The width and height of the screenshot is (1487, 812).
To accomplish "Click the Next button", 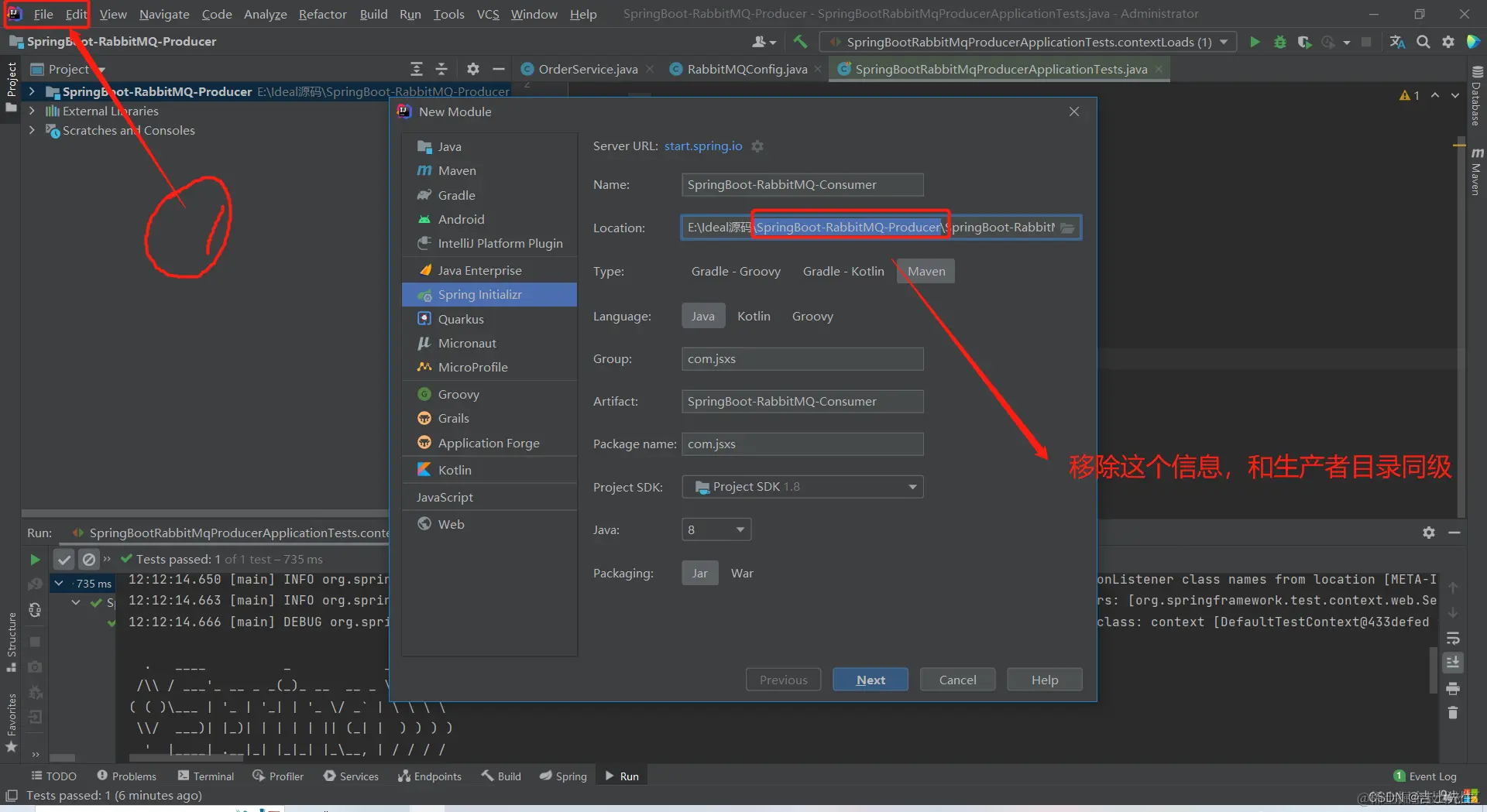I will pos(871,680).
